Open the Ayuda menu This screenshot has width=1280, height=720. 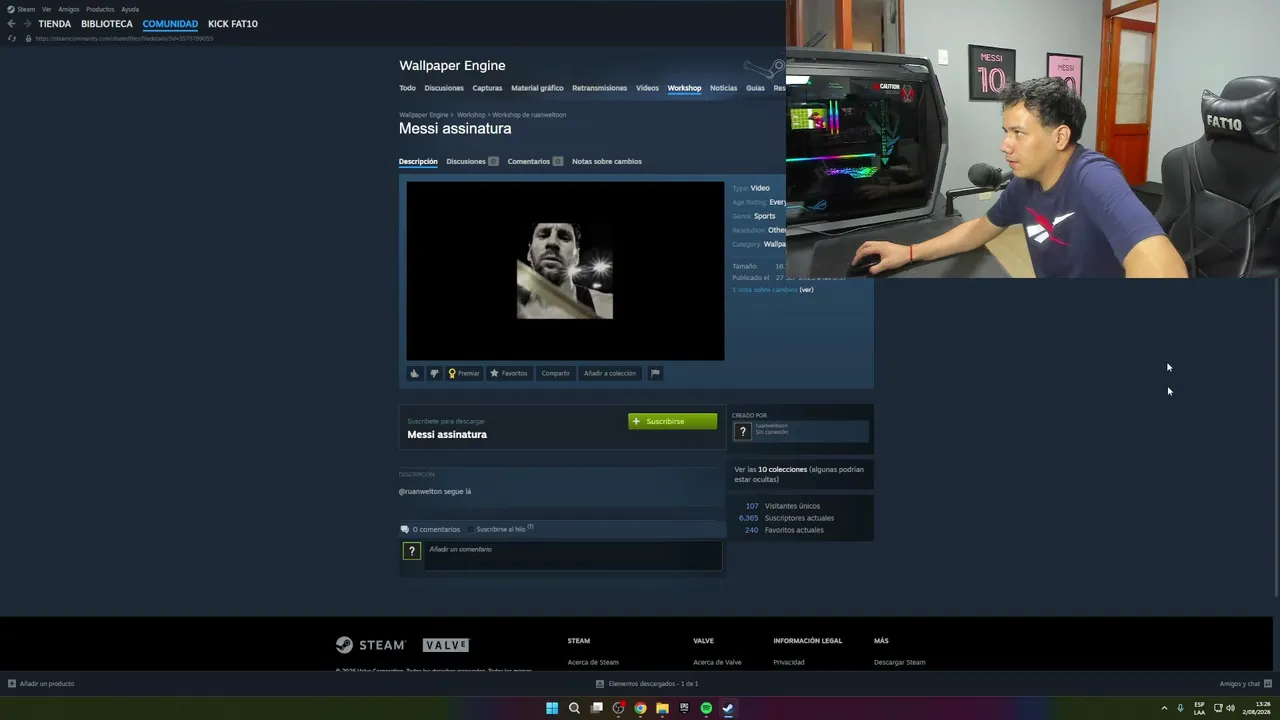click(130, 9)
